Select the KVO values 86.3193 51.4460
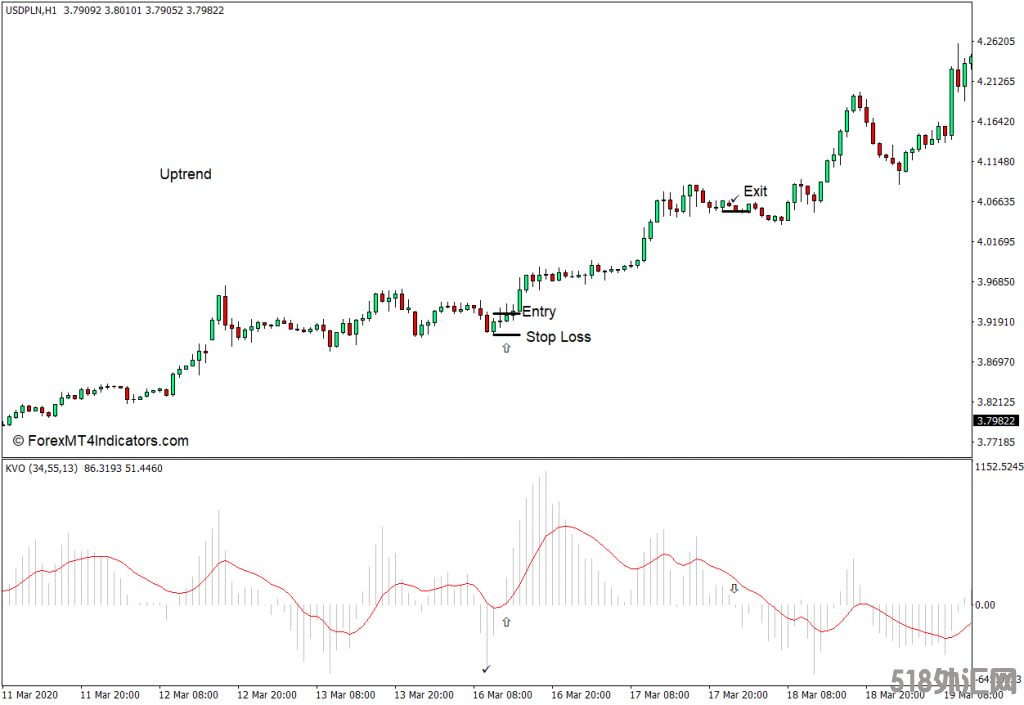 [x=123, y=468]
